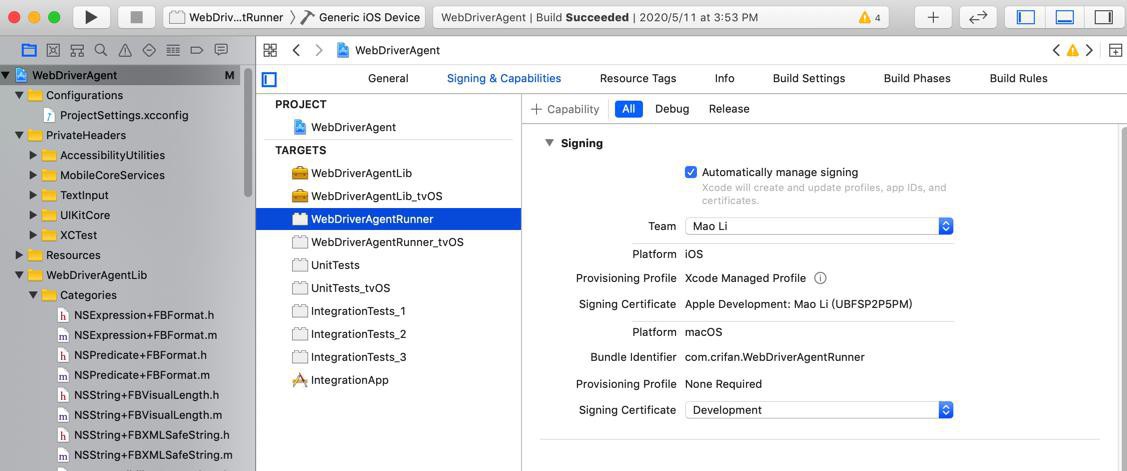Open the Issue navigator warning icon

pos(125,50)
